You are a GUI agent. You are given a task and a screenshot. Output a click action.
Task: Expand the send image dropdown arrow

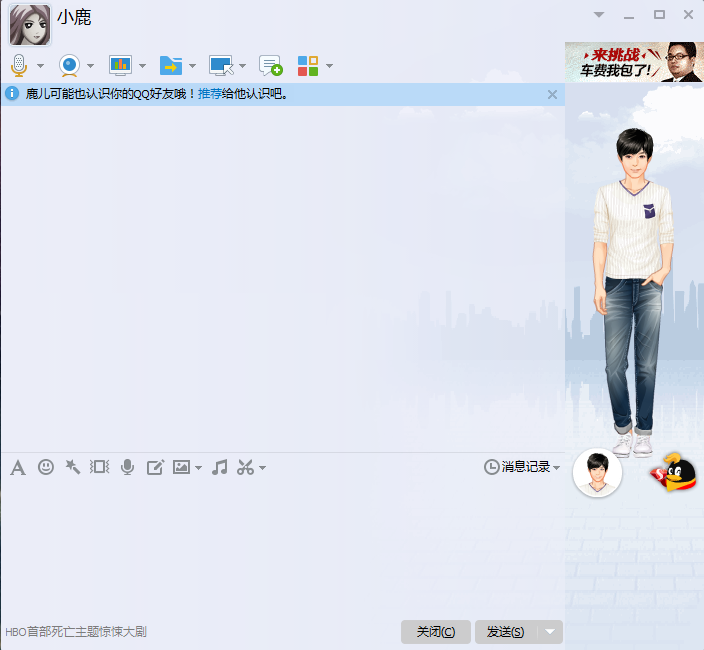[198, 468]
